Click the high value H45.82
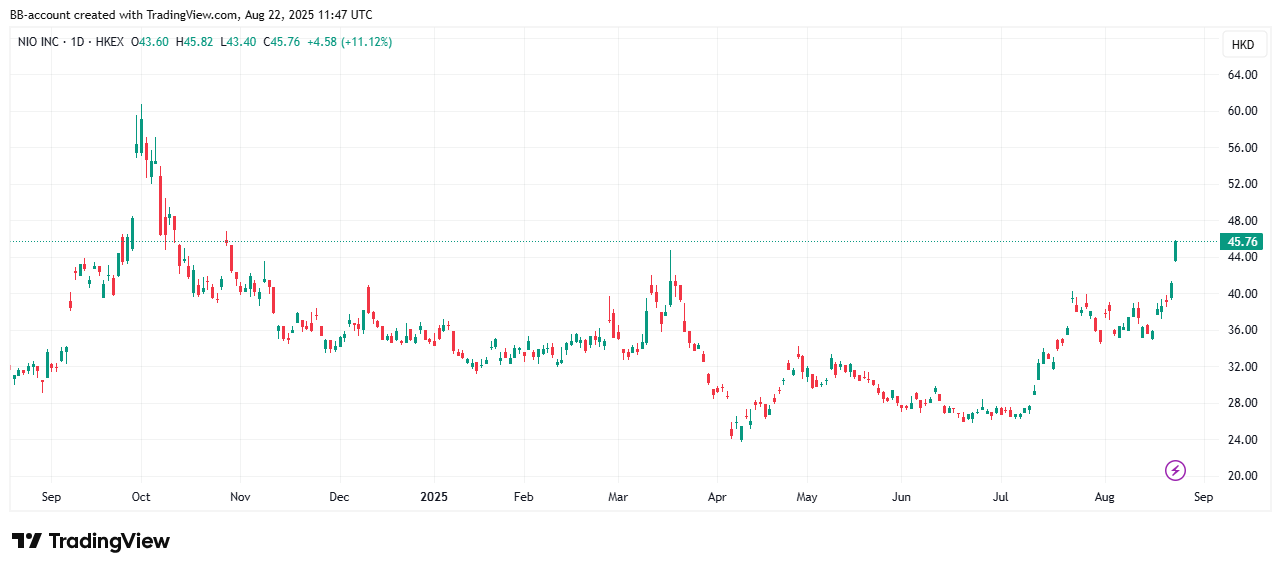 click(196, 42)
